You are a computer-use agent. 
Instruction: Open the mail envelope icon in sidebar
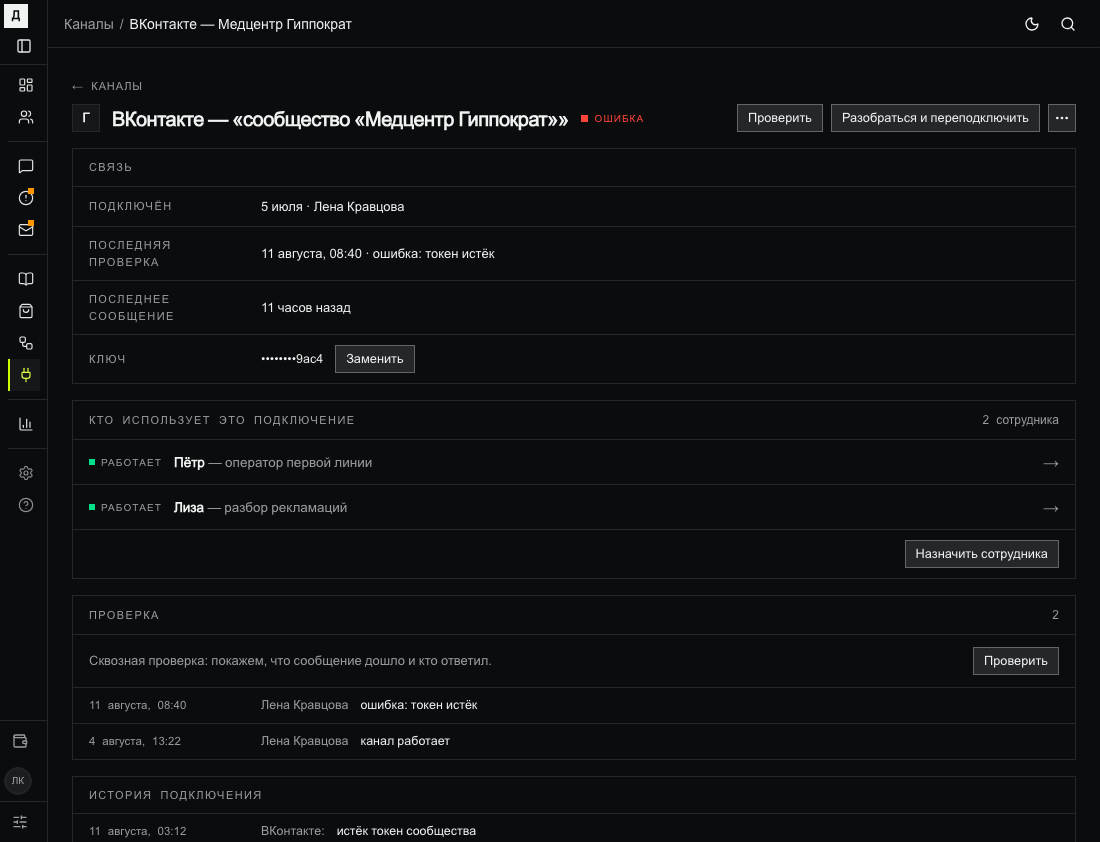(26, 229)
